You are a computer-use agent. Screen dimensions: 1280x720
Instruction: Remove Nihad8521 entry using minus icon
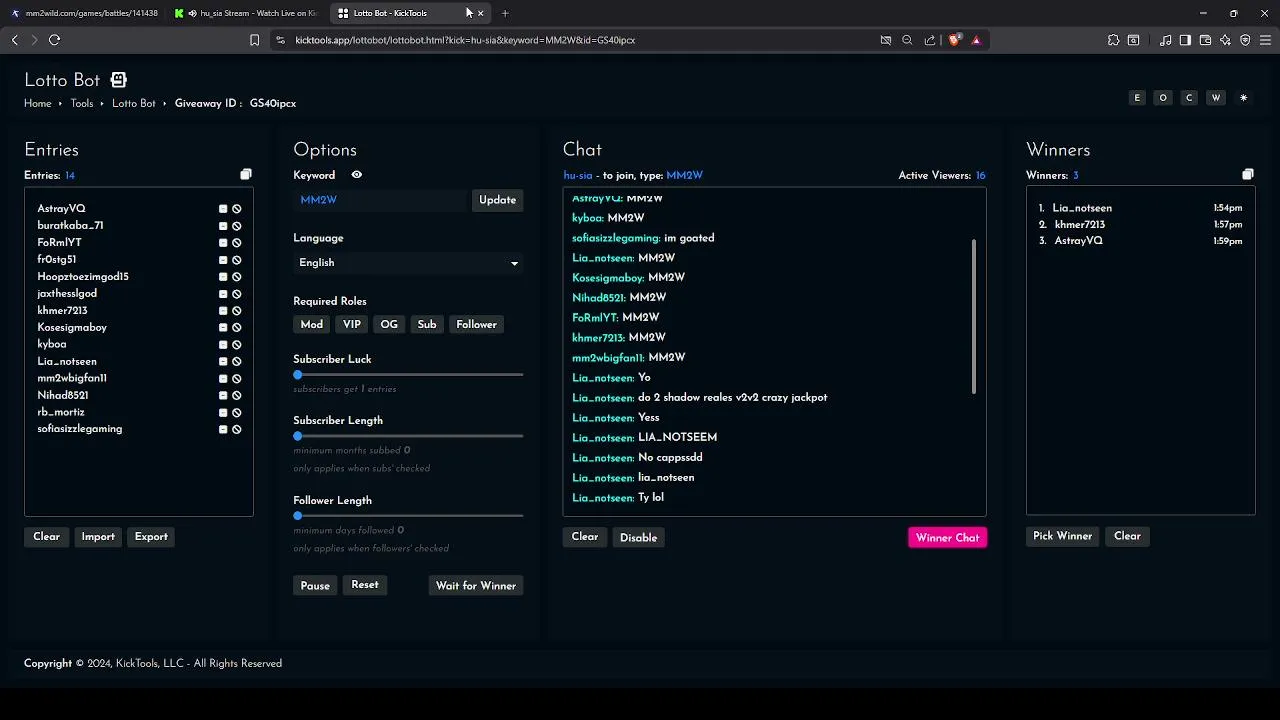[x=223, y=396]
